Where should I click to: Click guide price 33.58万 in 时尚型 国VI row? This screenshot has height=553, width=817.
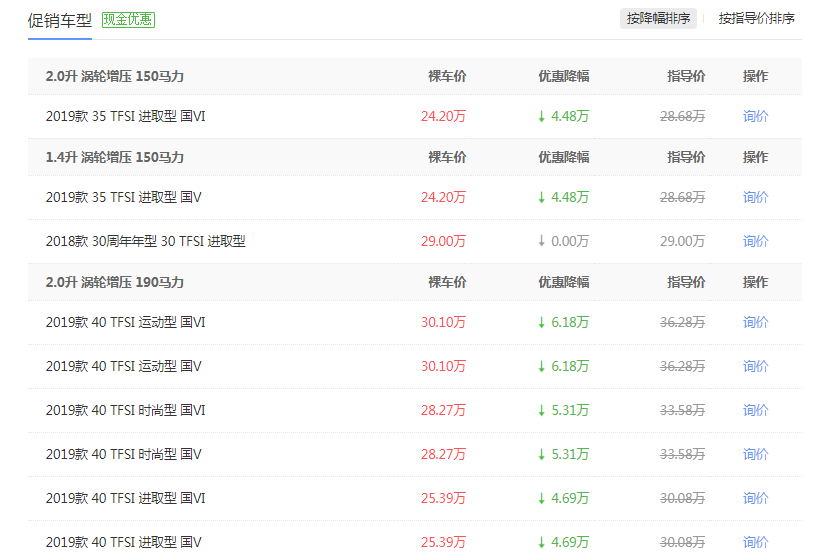click(x=683, y=411)
